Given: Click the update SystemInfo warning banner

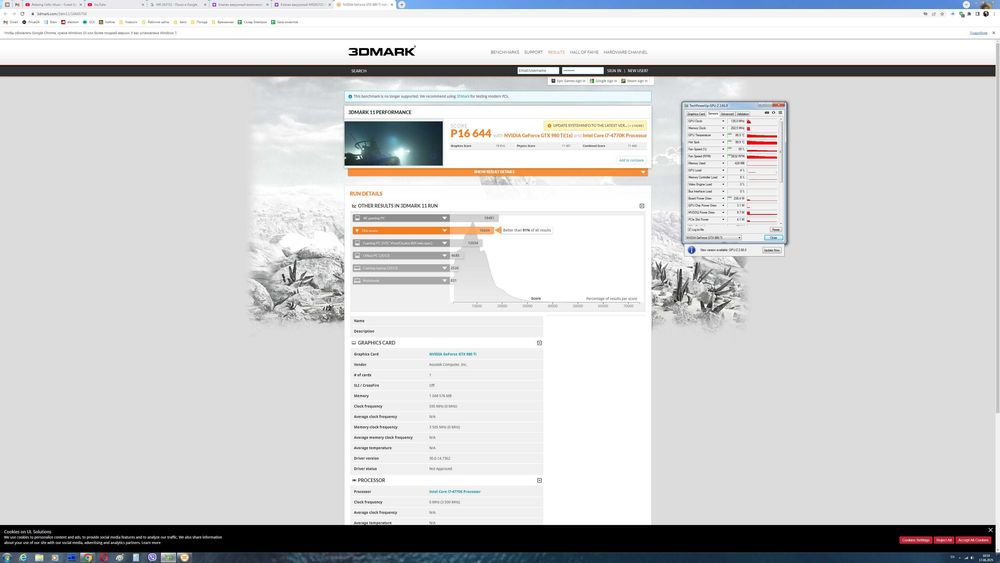Looking at the screenshot, I should 594,126.
